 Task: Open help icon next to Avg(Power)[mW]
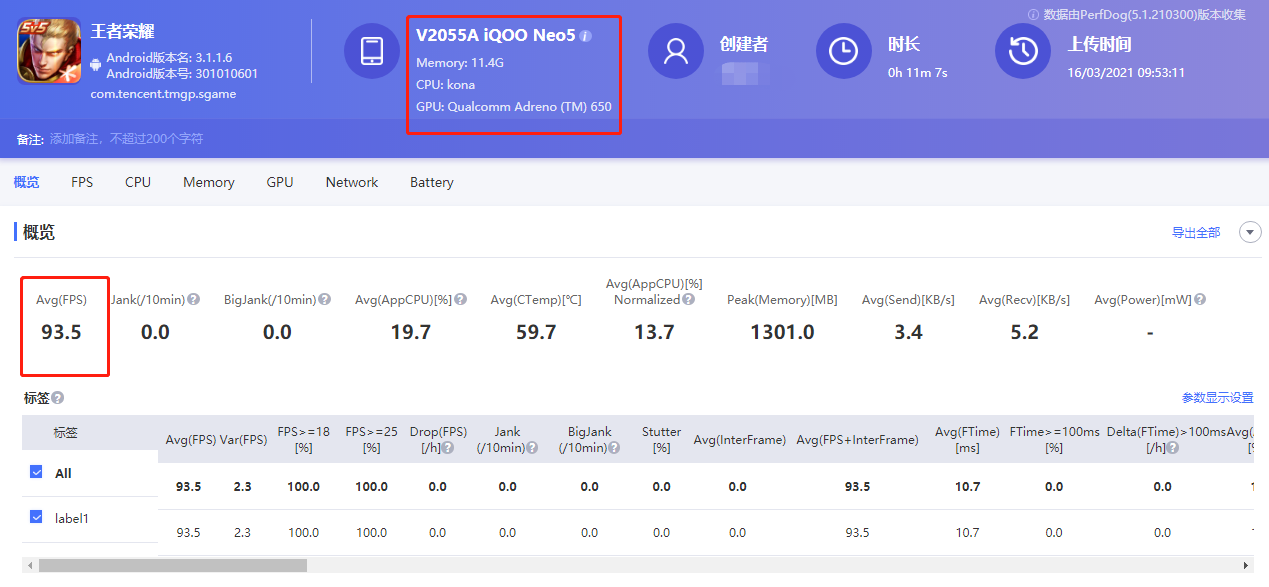tap(1200, 300)
